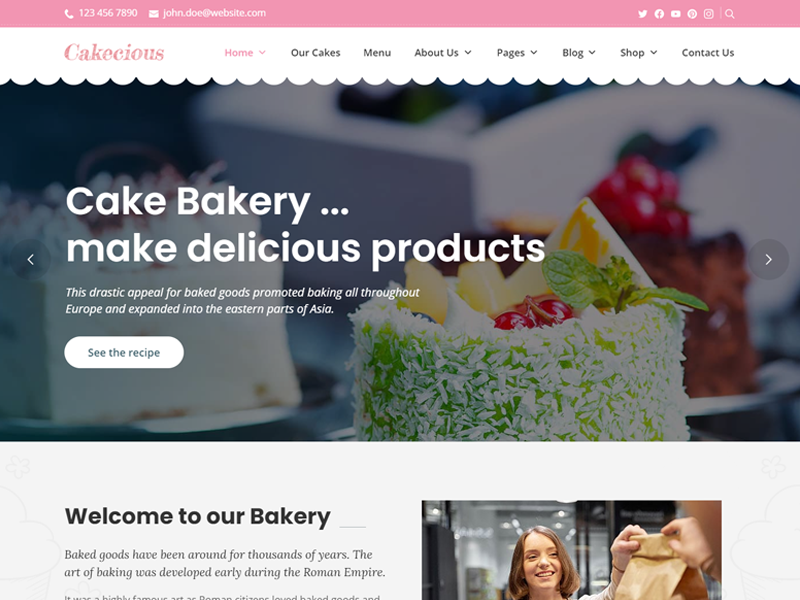
Task: Open the Pinterest social icon
Action: coord(692,14)
